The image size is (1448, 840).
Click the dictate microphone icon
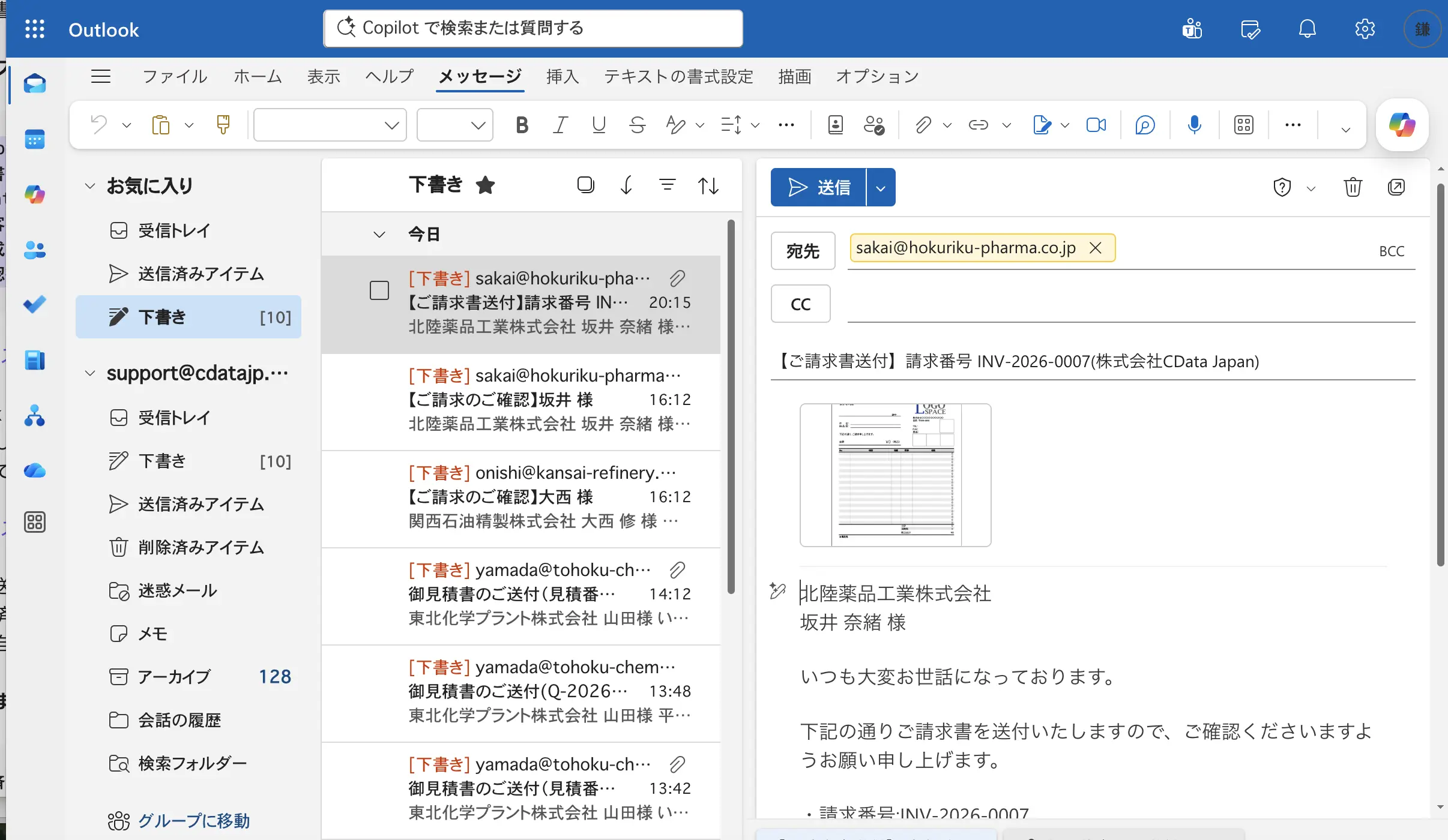(1195, 125)
